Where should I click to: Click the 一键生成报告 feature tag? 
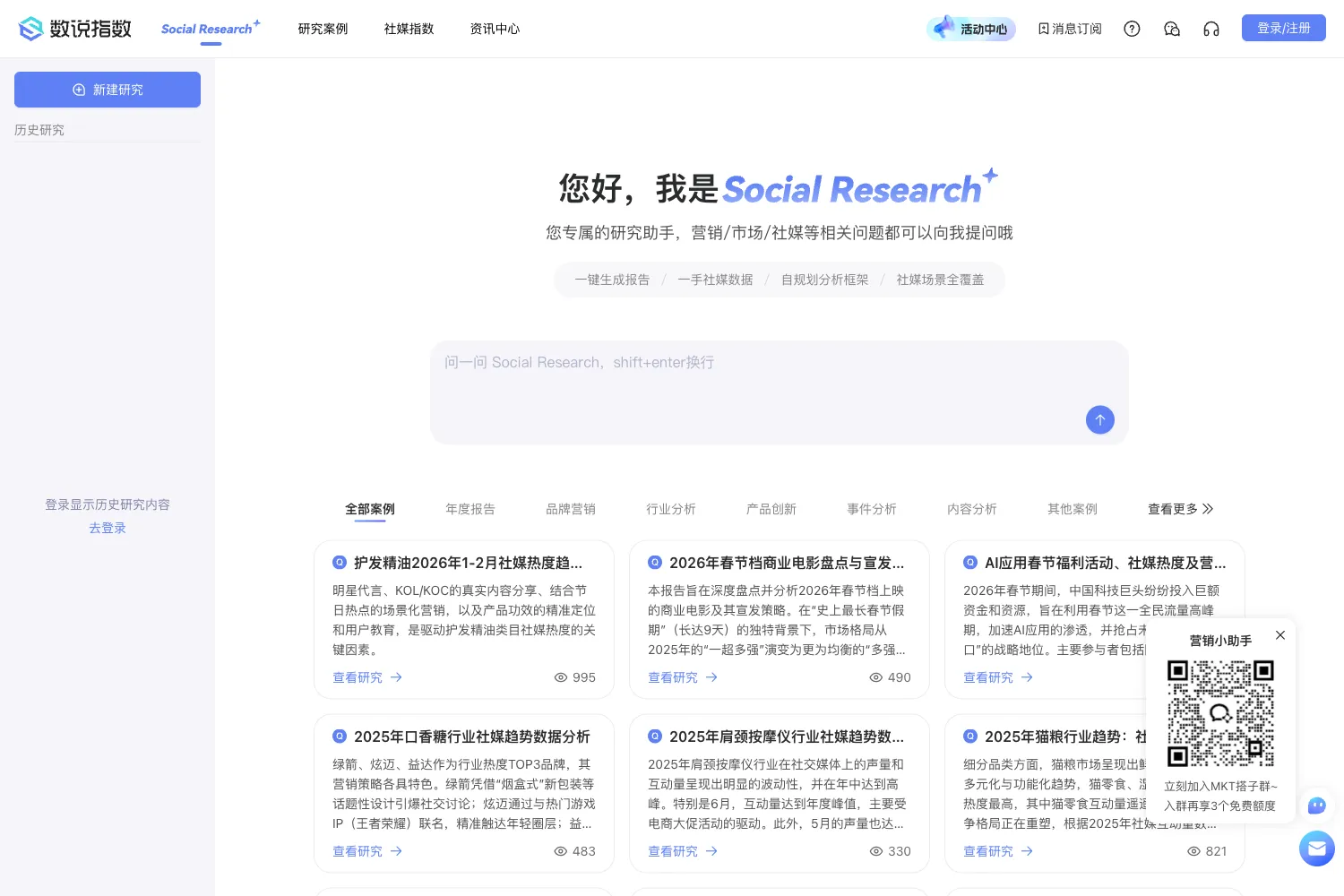pos(613,280)
